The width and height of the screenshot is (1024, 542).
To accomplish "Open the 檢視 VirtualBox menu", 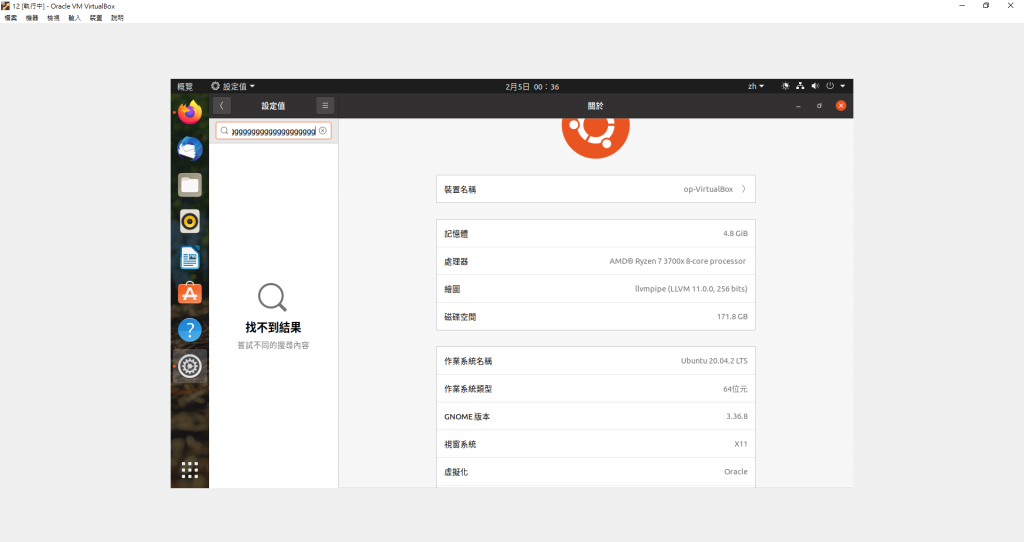I will pyautogui.click(x=53, y=18).
